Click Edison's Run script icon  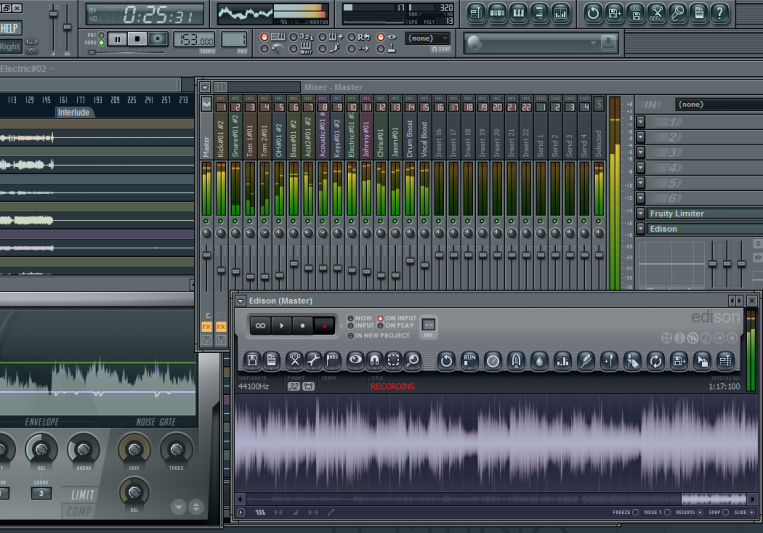(469, 361)
